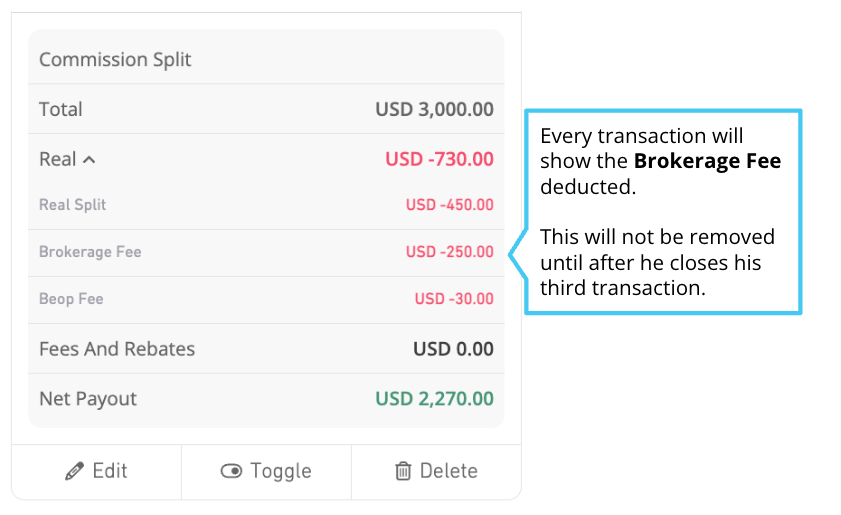This screenshot has width=841, height=515.
Task: Click the Delete button label
Action: click(448, 471)
